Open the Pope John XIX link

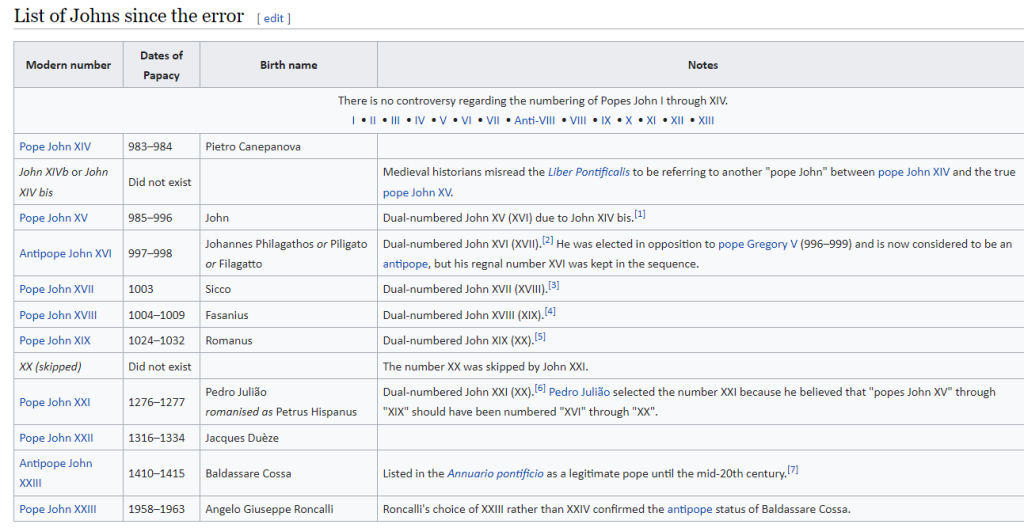(55, 340)
